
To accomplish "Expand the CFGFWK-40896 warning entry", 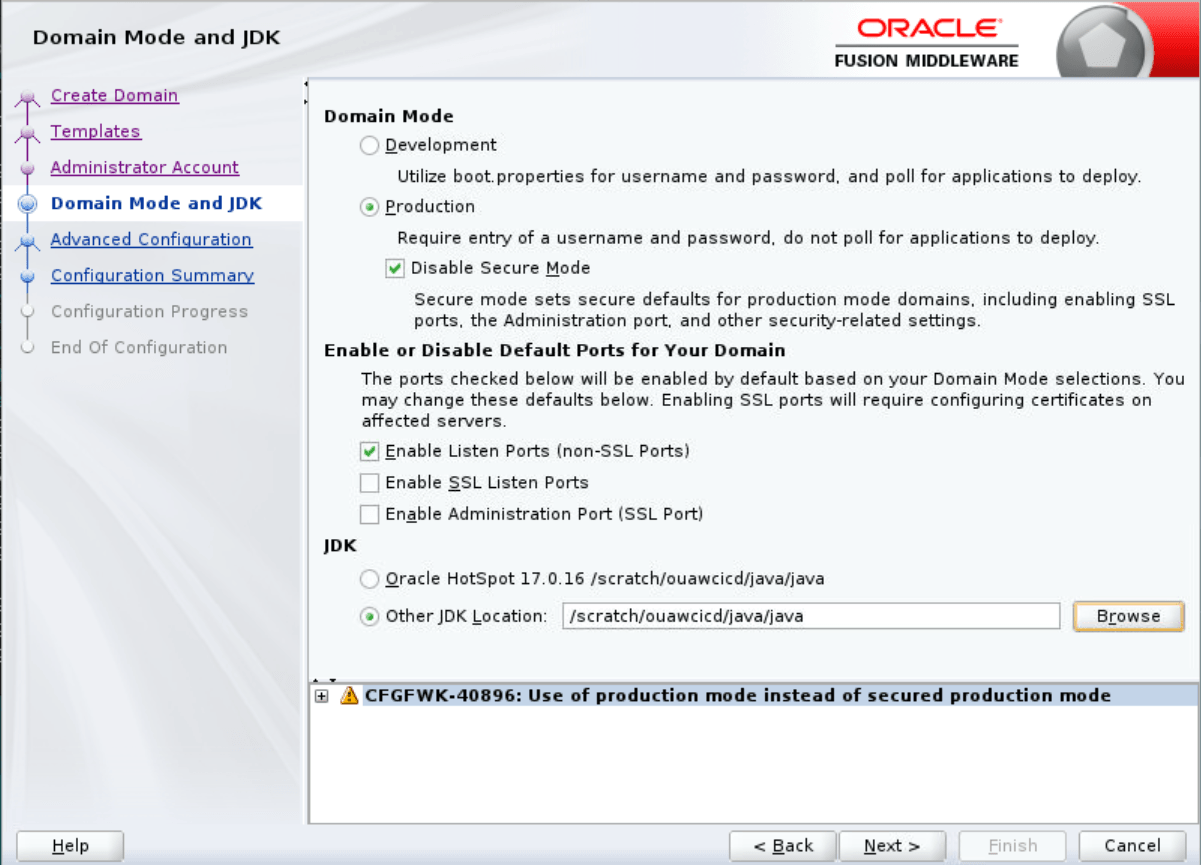I will (x=320, y=695).
